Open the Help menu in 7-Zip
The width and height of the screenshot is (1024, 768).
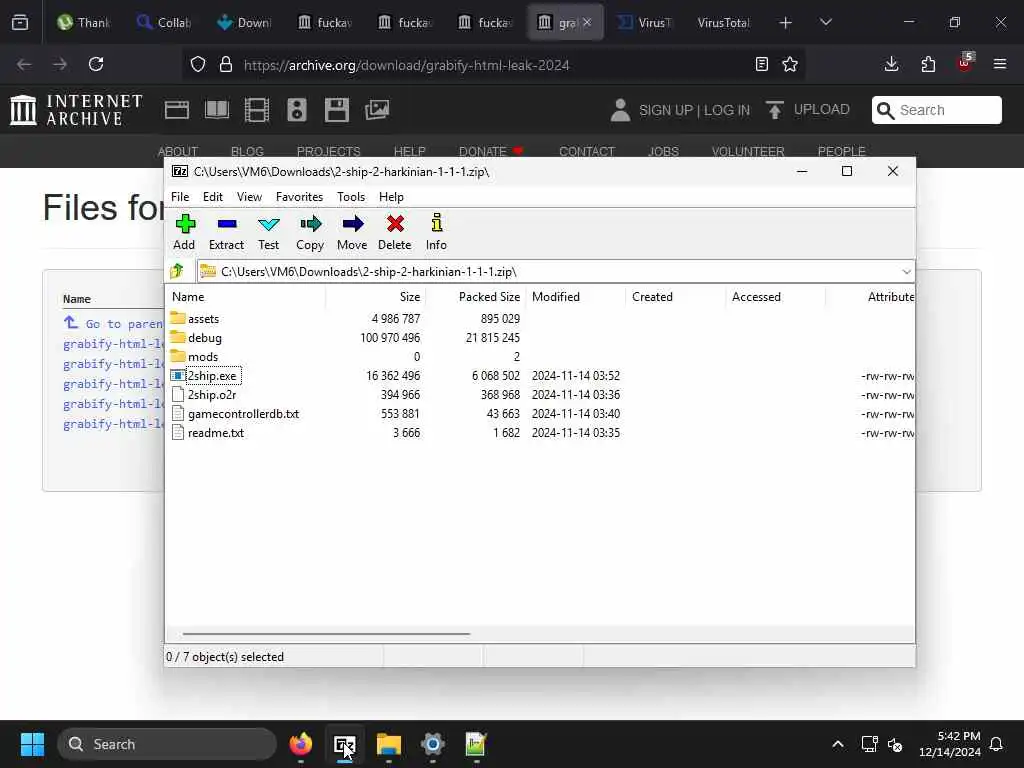click(x=391, y=197)
